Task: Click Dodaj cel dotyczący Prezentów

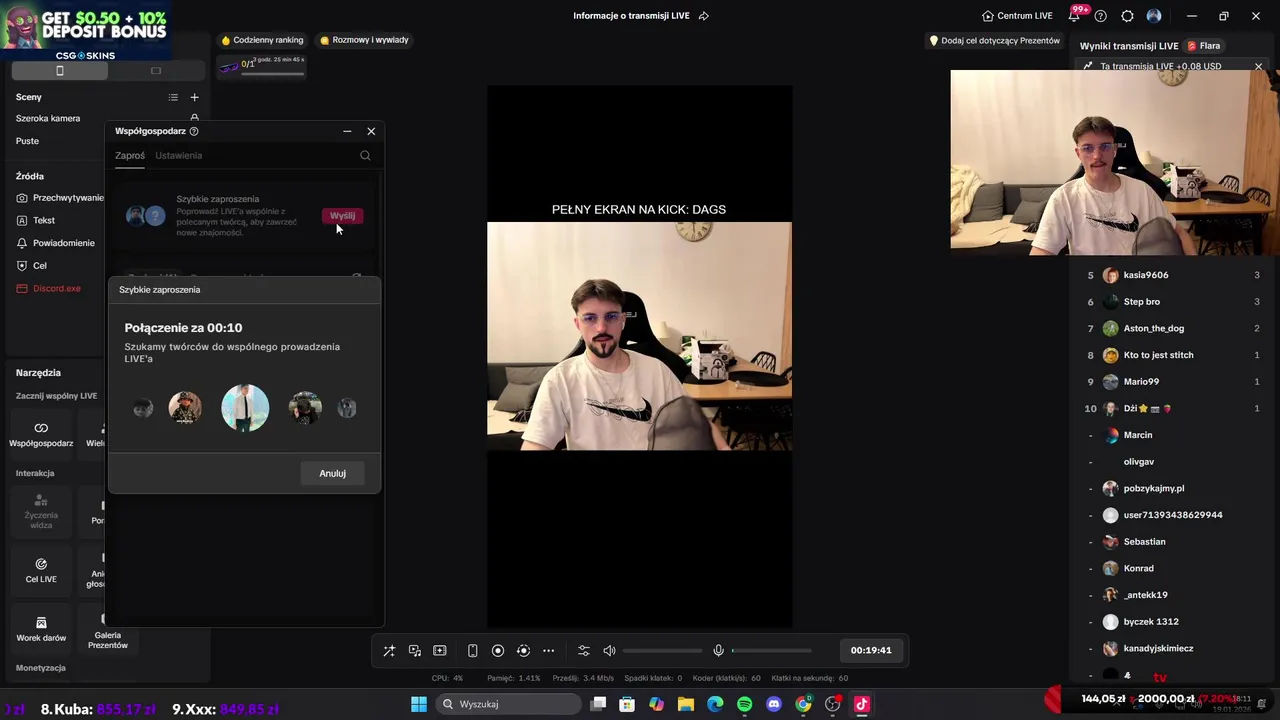Action: click(995, 41)
